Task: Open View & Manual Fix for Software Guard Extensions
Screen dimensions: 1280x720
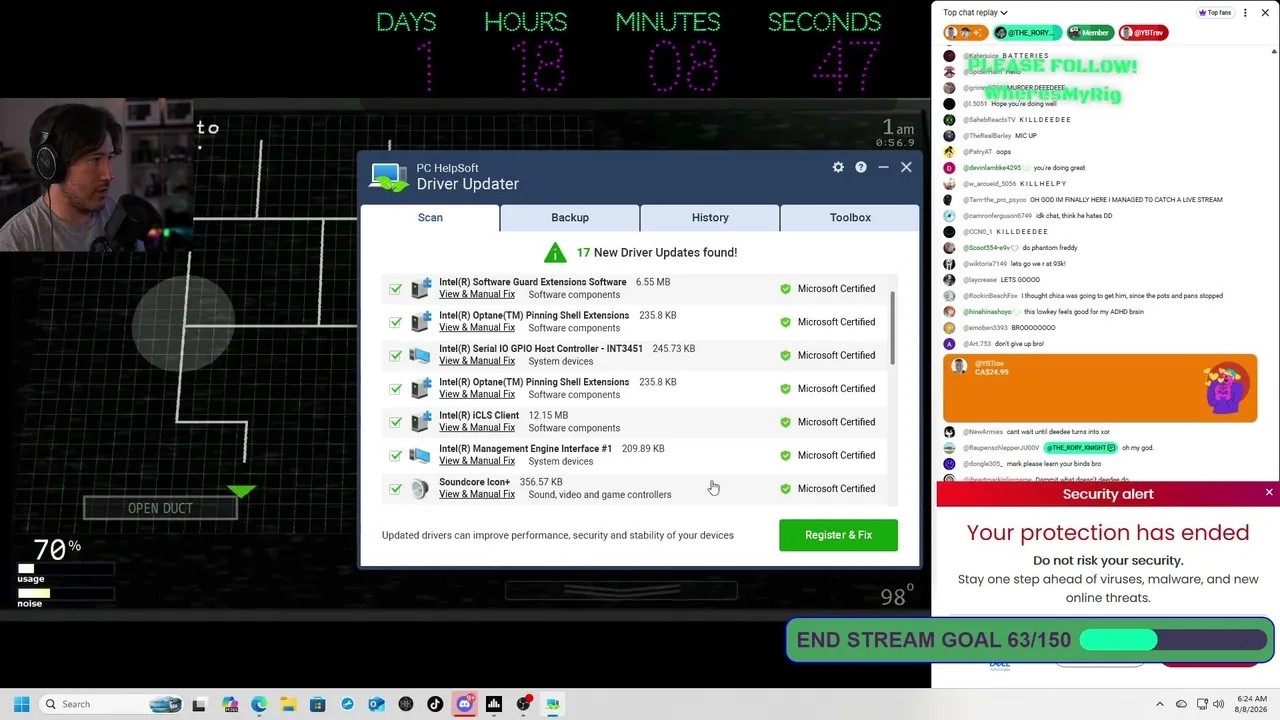Action: 477,294
